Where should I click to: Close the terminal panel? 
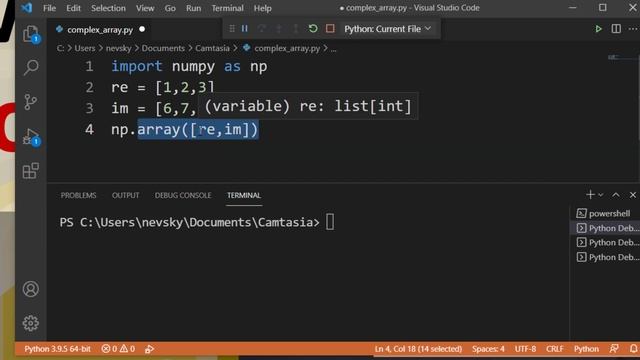[x=633, y=195]
